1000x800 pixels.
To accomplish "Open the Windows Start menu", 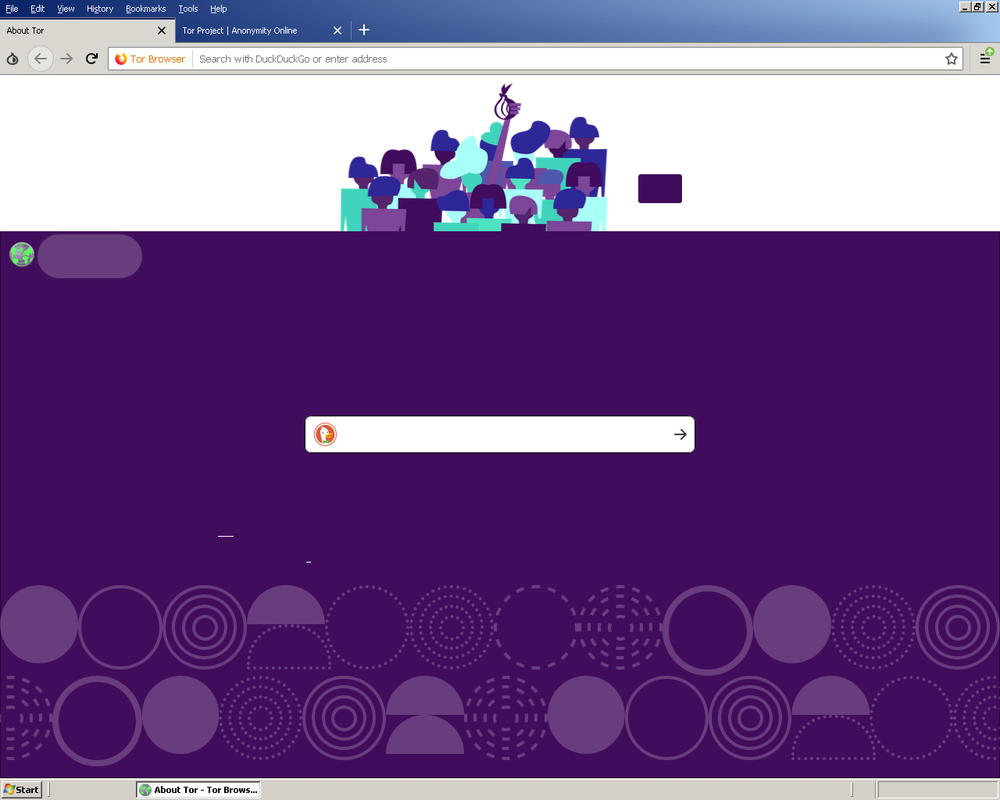I will tap(22, 790).
